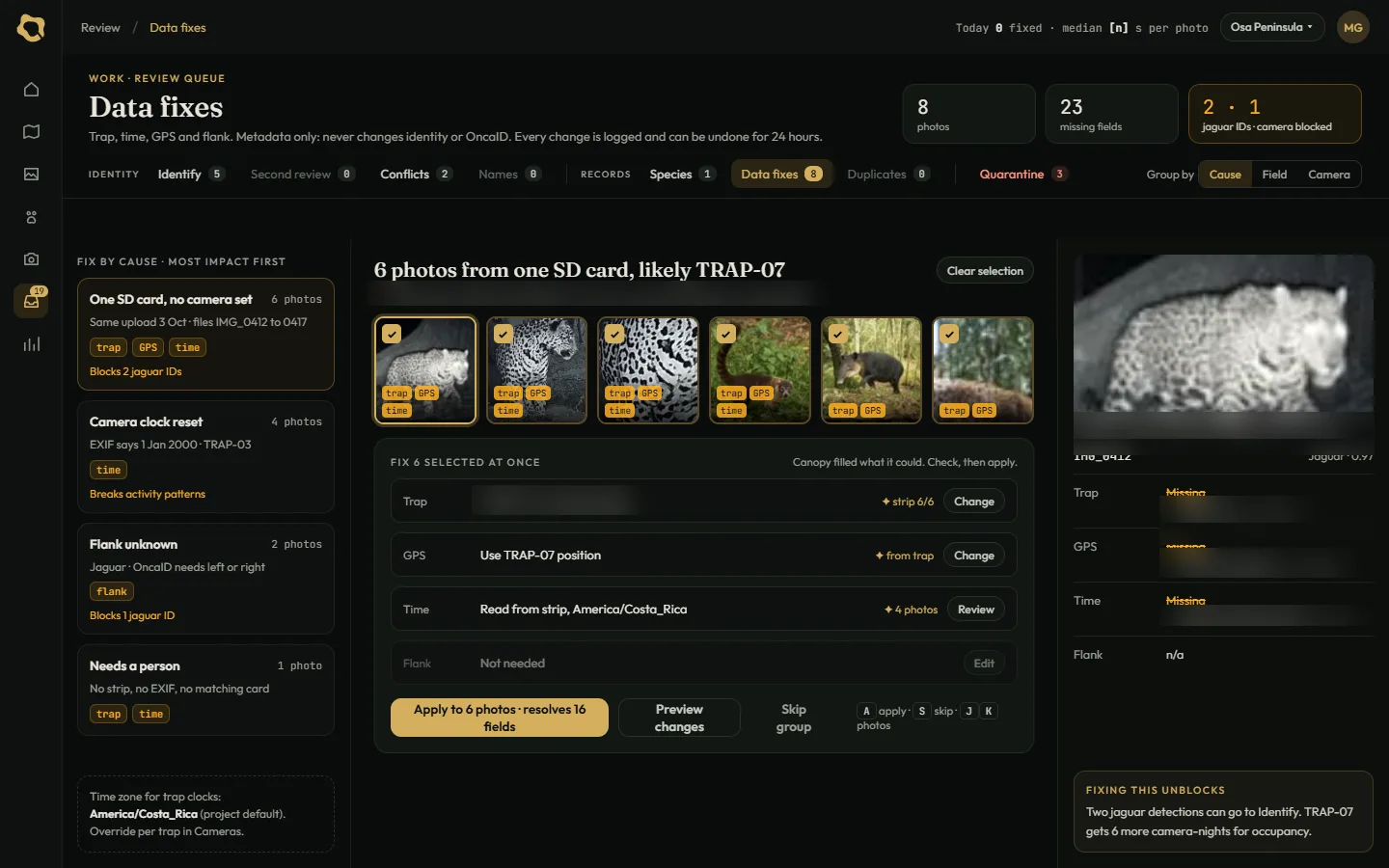Open the Second review tab

pyautogui.click(x=302, y=175)
